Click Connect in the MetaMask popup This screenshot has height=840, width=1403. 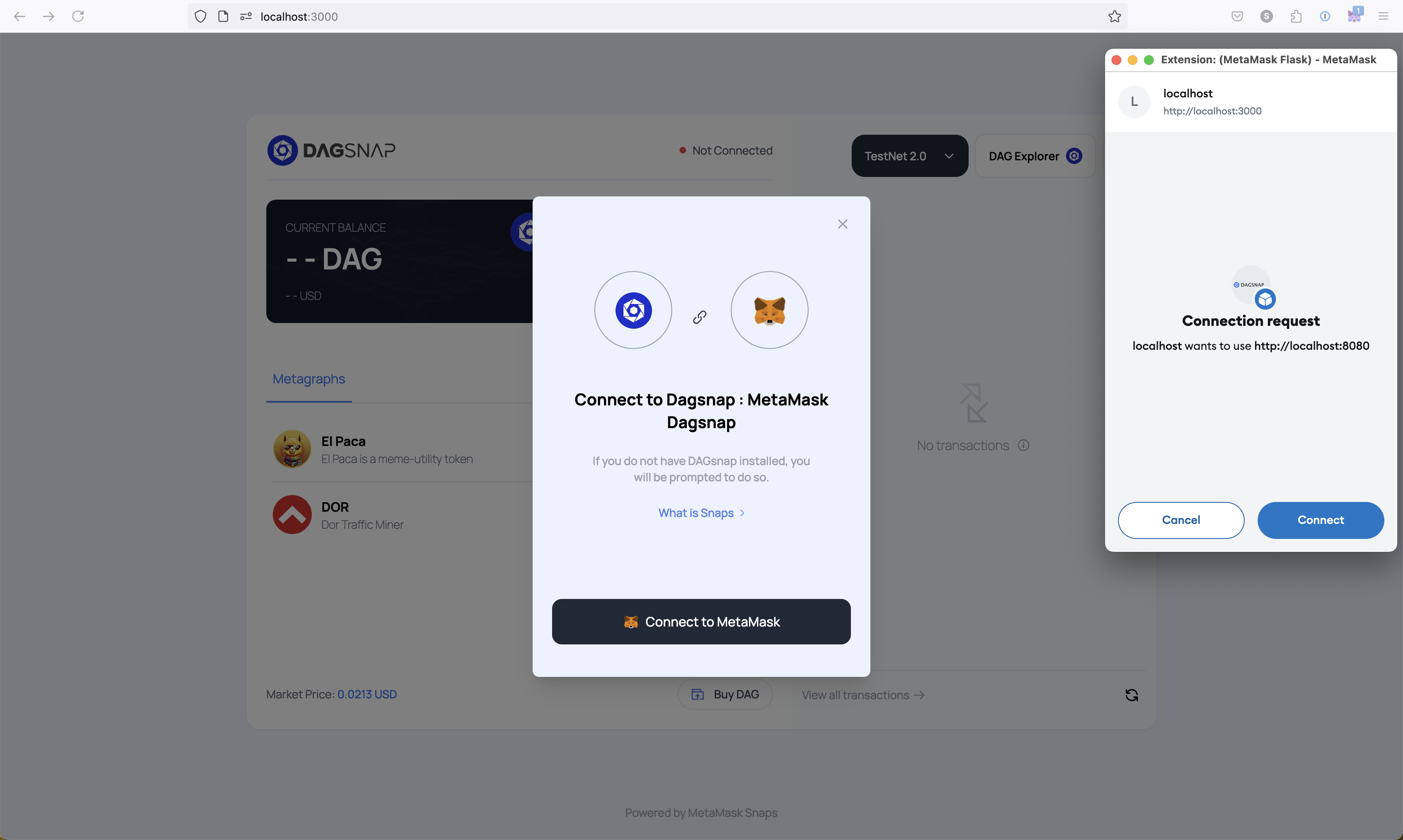click(1320, 519)
